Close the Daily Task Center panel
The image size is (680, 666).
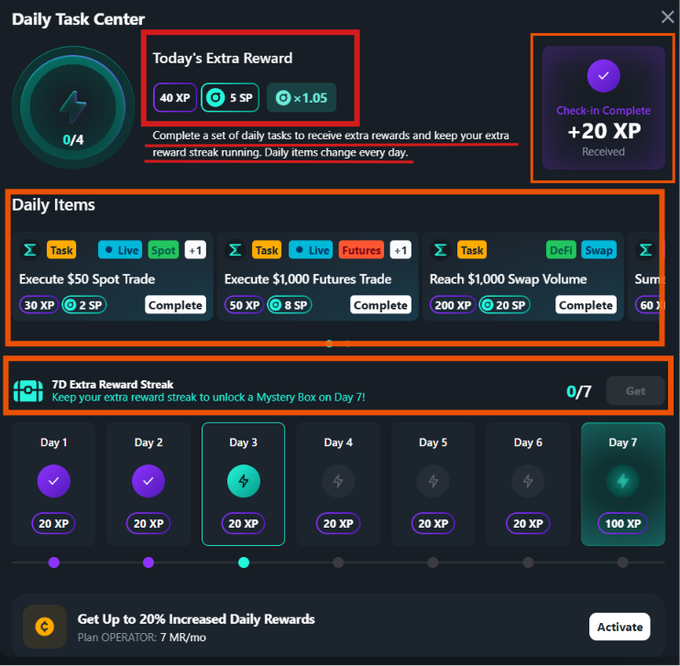tap(667, 17)
